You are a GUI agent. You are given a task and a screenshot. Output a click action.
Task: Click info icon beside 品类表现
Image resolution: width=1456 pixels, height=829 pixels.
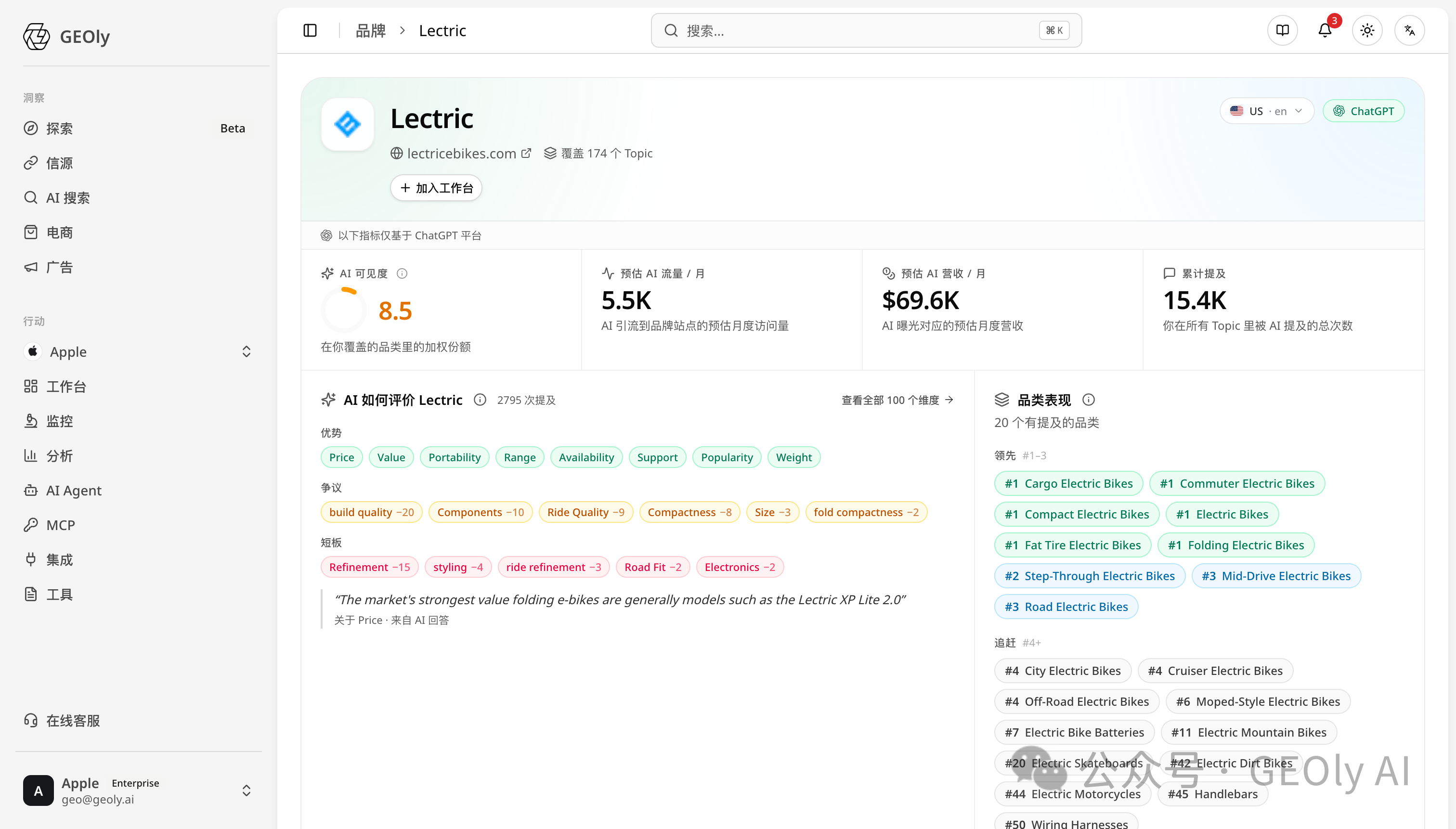point(1088,400)
